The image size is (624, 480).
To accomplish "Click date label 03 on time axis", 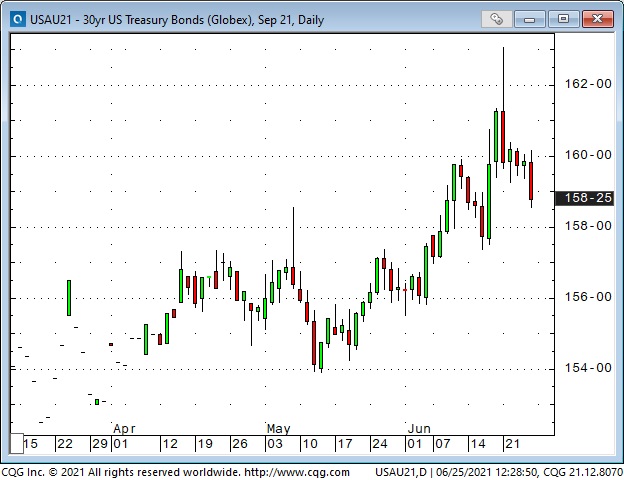I will [275, 444].
